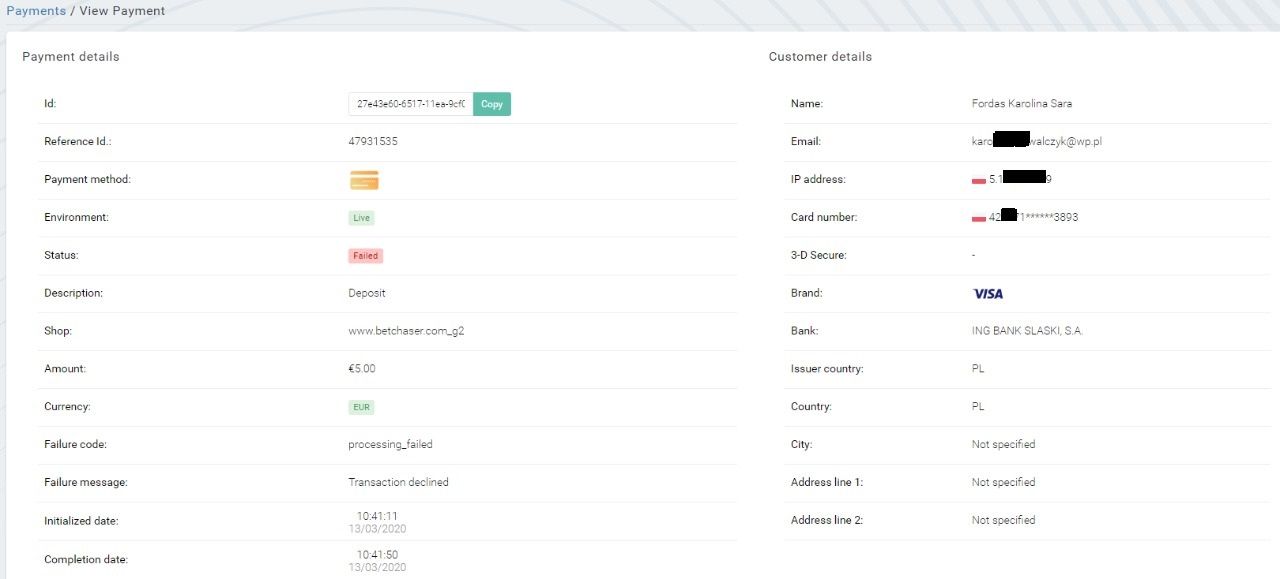Screen dimensions: 1280x579
Task: Click the Transaction declined failure message
Action: [398, 483]
